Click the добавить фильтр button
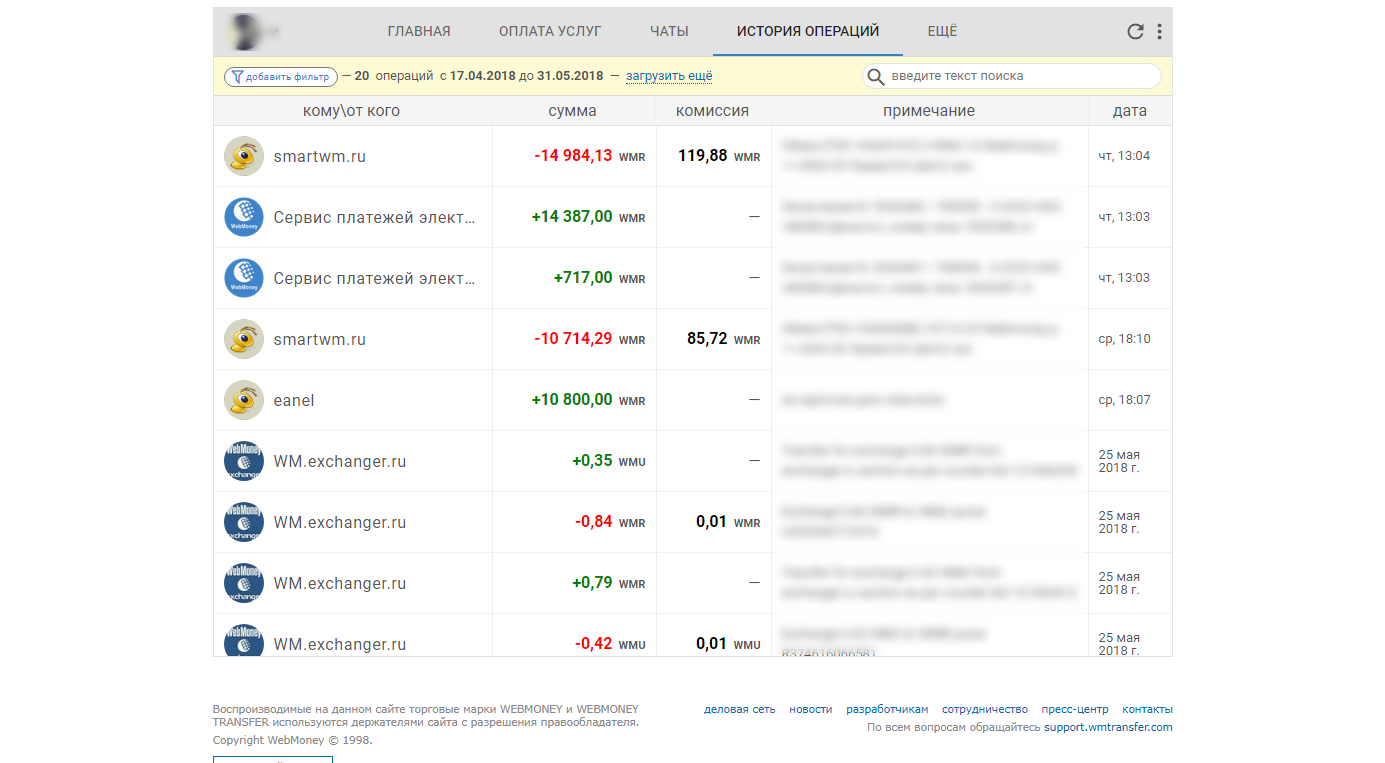 280,76
